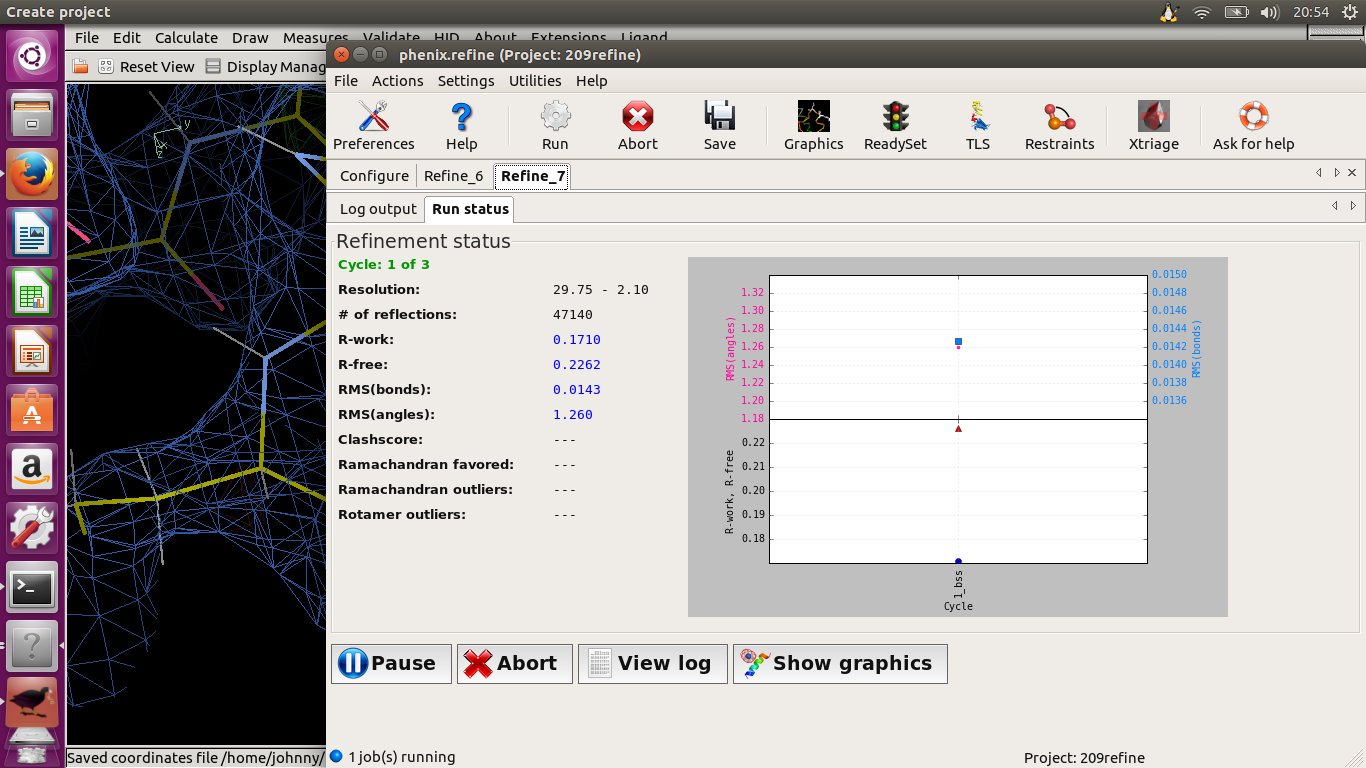
Task: Switch to the Configure tab
Action: 374,176
